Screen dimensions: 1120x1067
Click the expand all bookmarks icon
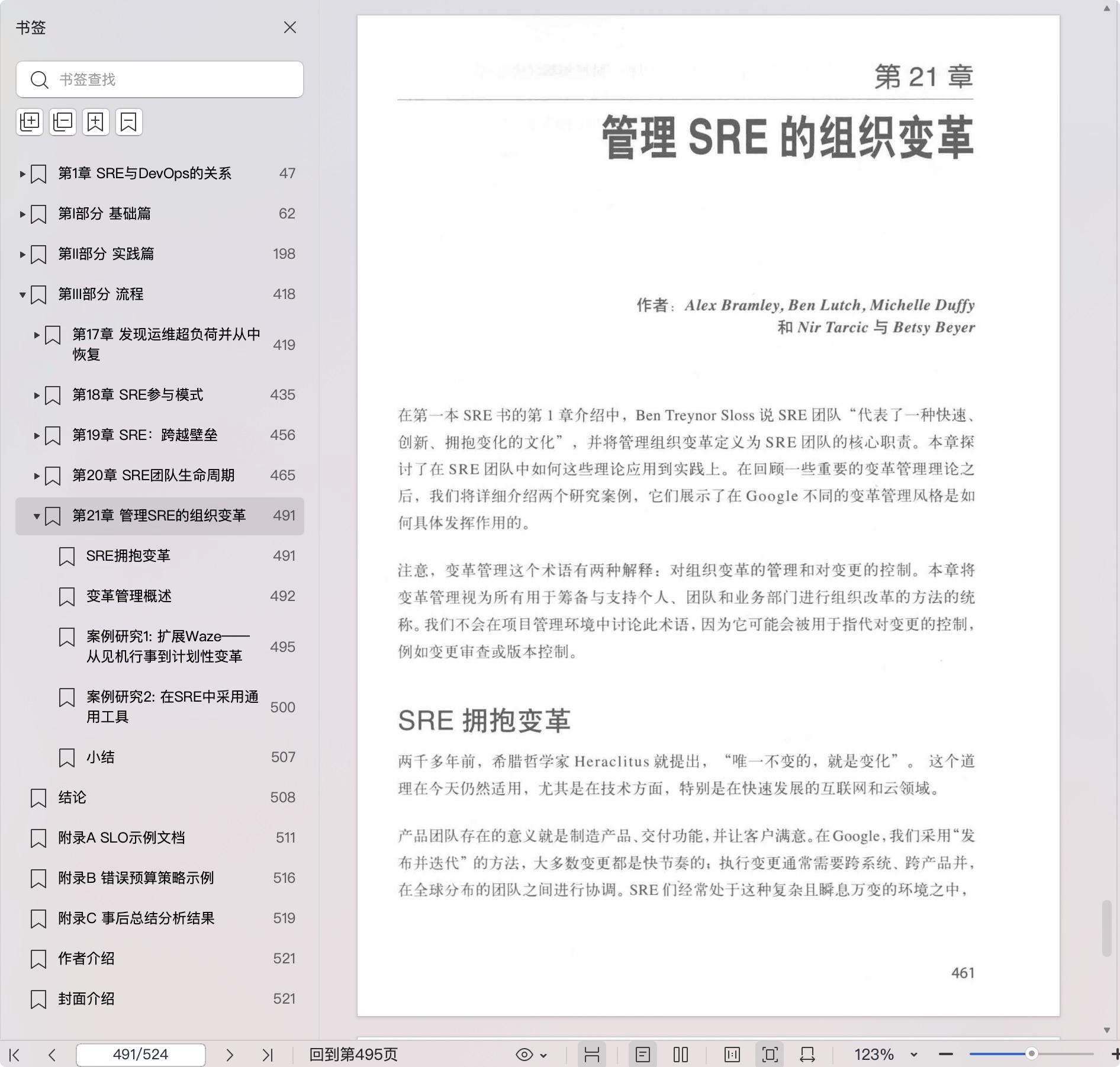(30, 122)
